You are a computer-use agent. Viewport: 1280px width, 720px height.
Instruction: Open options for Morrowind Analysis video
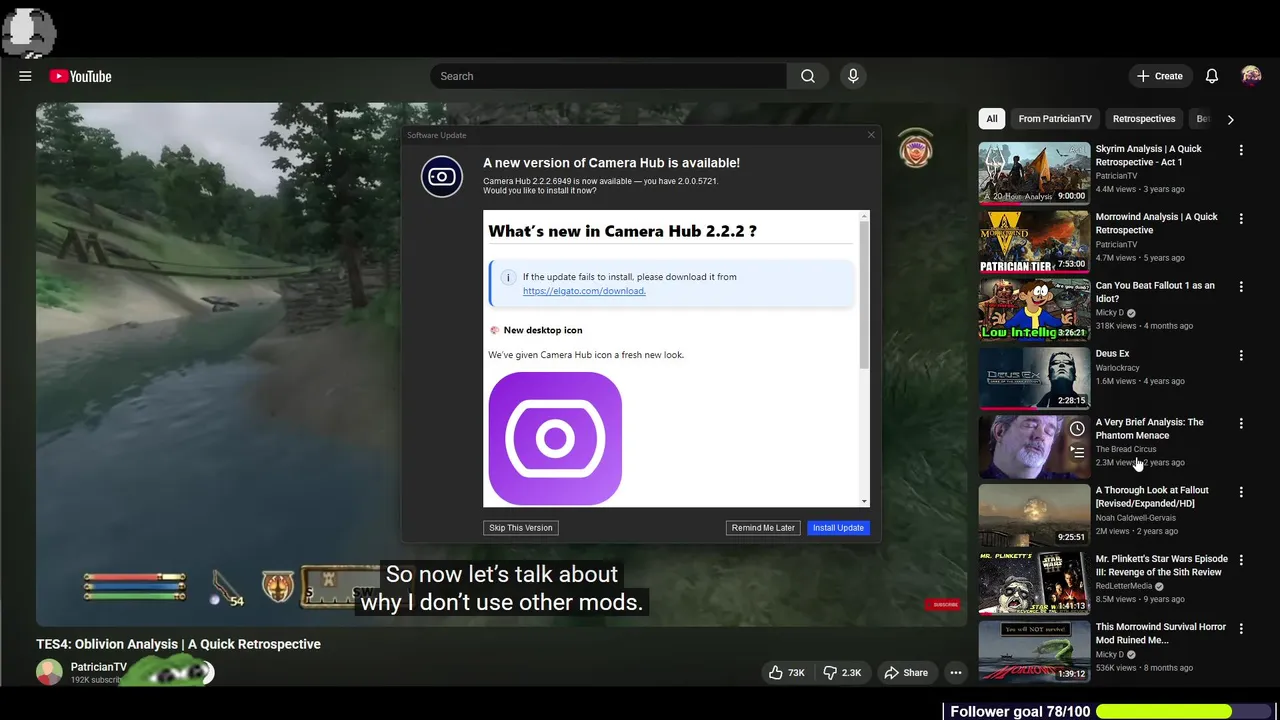pyautogui.click(x=1241, y=218)
